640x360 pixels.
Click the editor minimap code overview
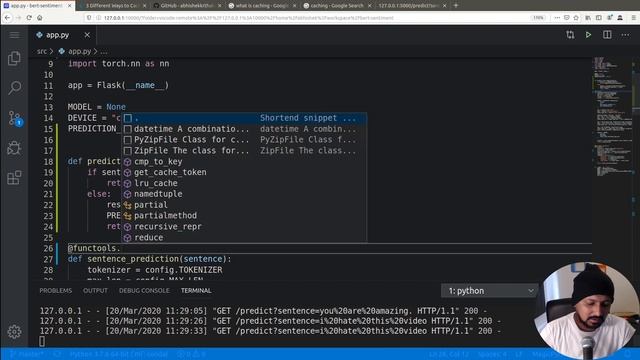pyautogui.click(x=611, y=117)
